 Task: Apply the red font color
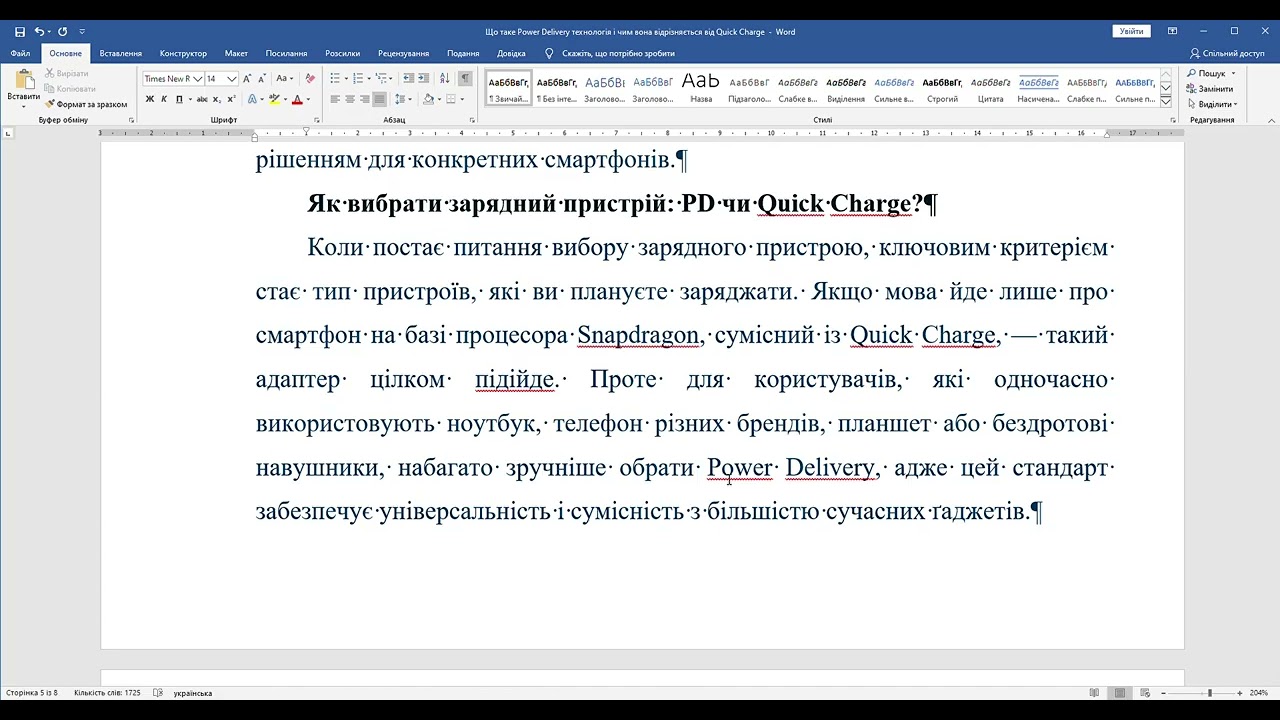[297, 99]
